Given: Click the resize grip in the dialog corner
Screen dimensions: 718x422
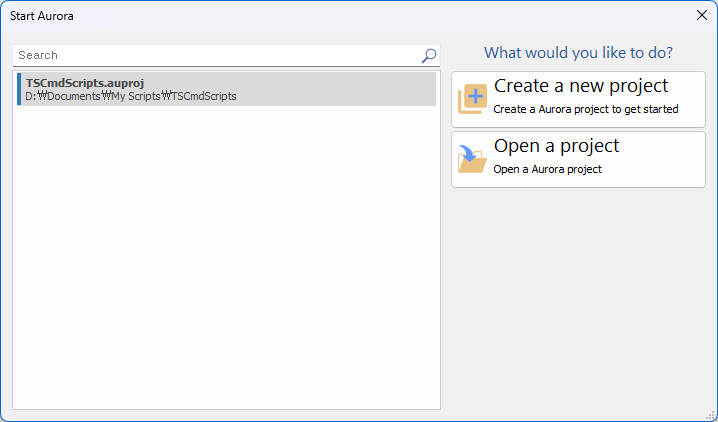Looking at the screenshot, I should tap(711, 415).
